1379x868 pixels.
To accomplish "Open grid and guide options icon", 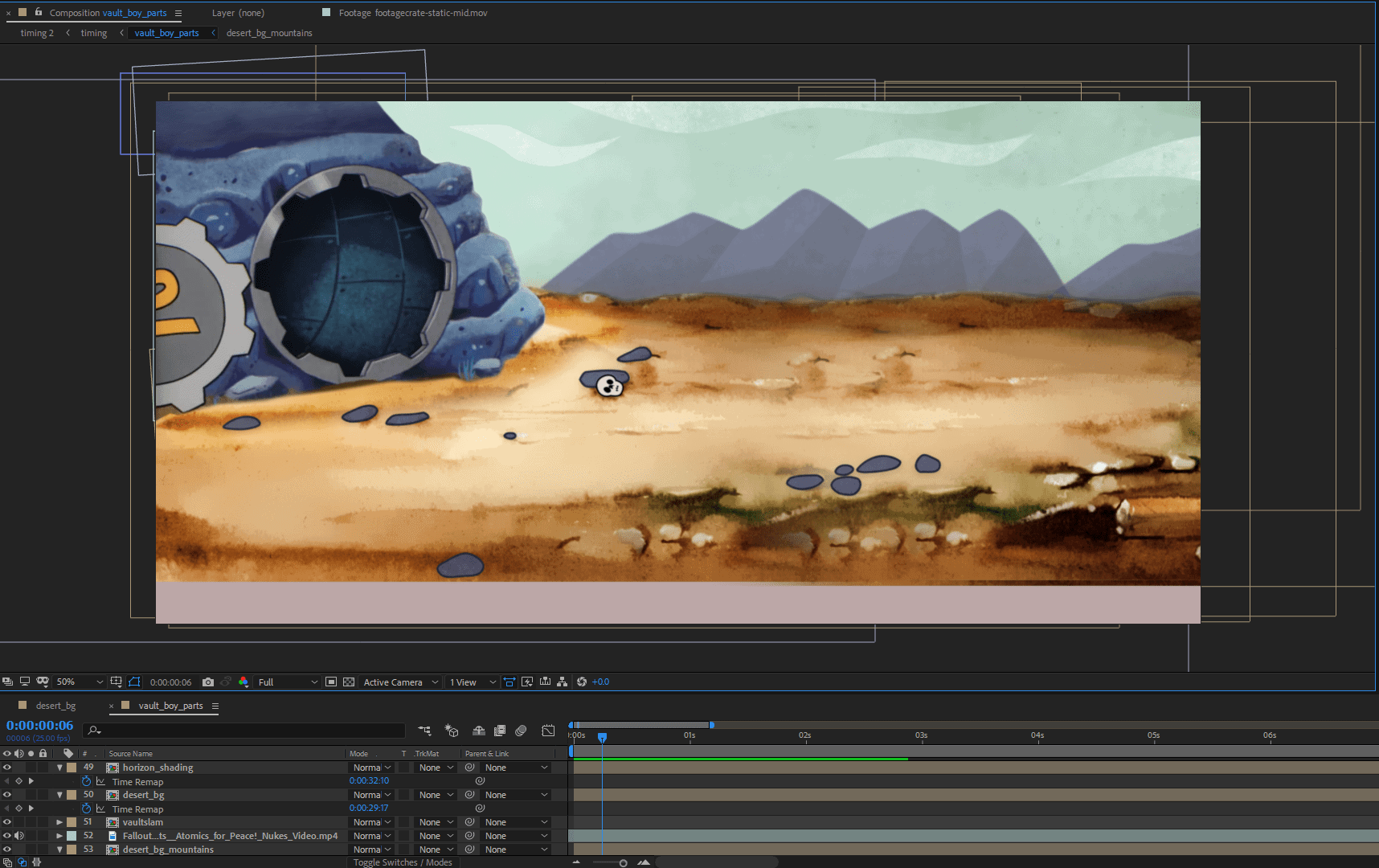I will click(117, 682).
